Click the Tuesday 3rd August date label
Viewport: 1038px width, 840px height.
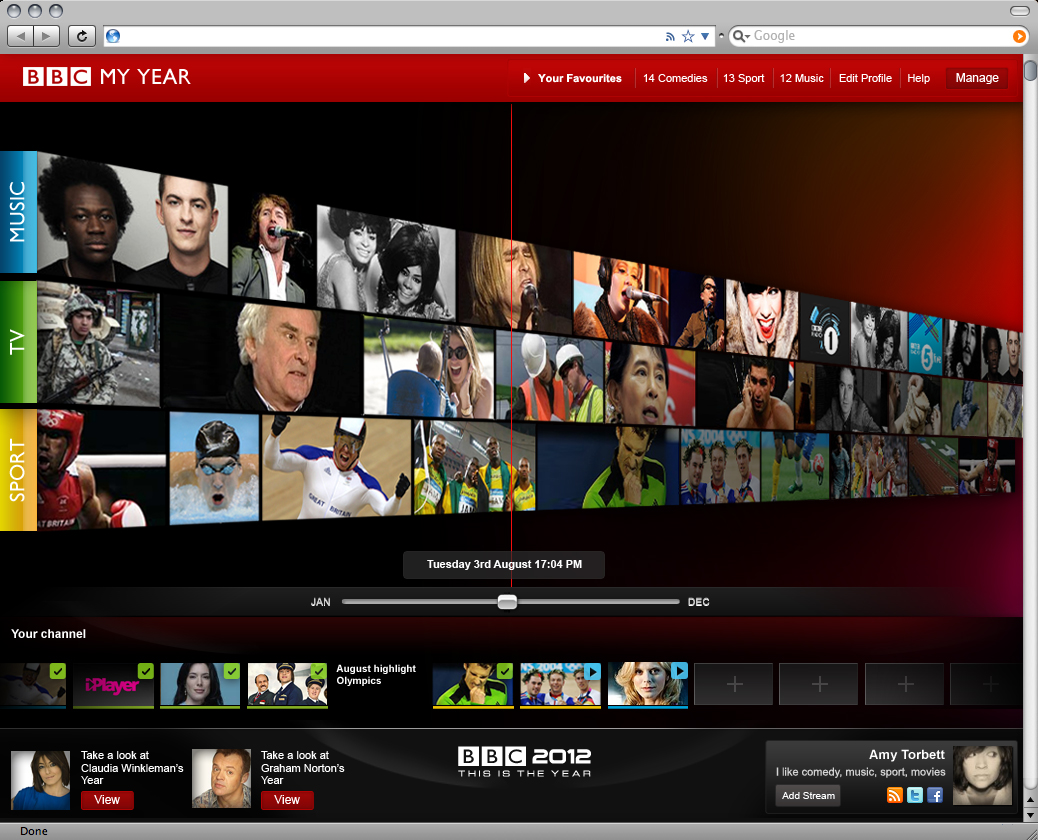[504, 565]
